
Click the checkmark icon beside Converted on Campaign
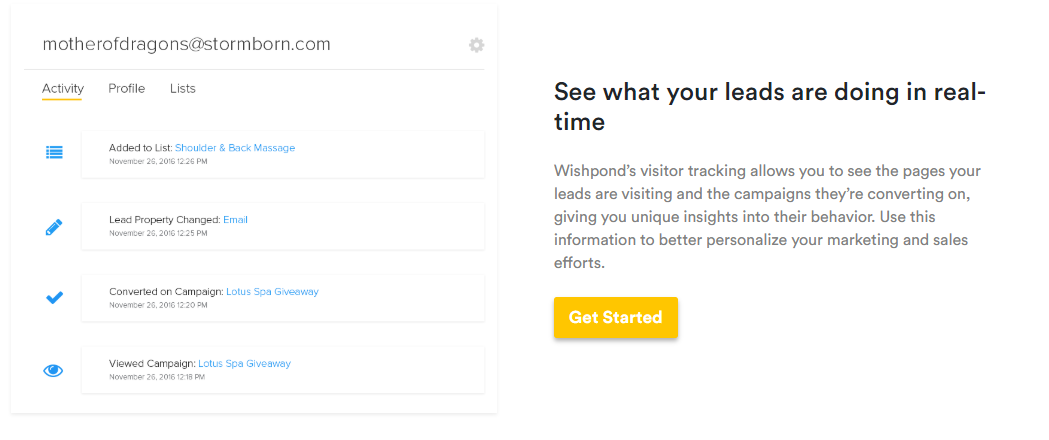[x=54, y=297]
